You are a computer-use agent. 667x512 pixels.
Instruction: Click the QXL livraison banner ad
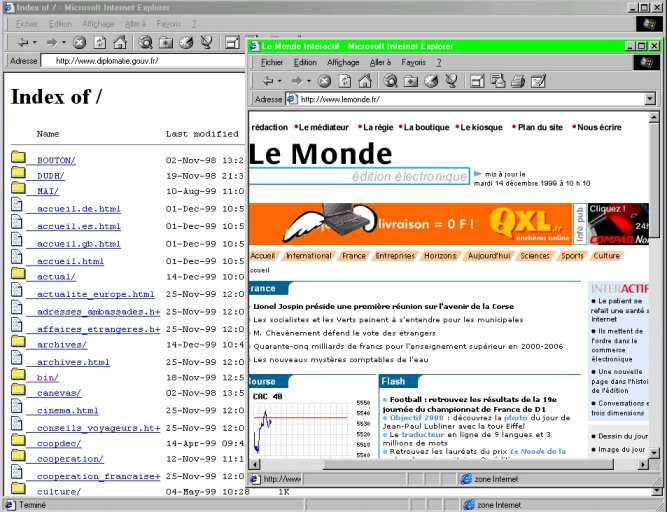410,224
